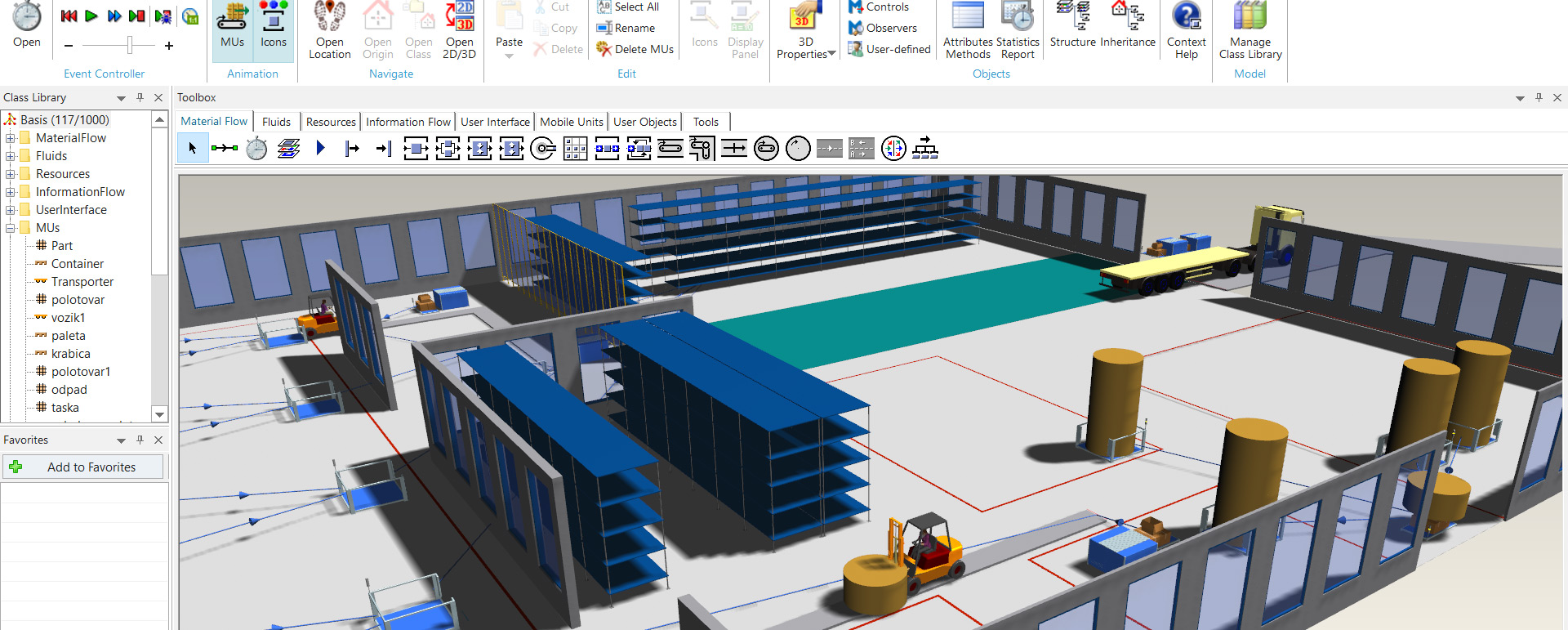Viewport: 1568px width, 630px height.
Task: Pick the single Station toolbox icon
Action: tap(416, 148)
